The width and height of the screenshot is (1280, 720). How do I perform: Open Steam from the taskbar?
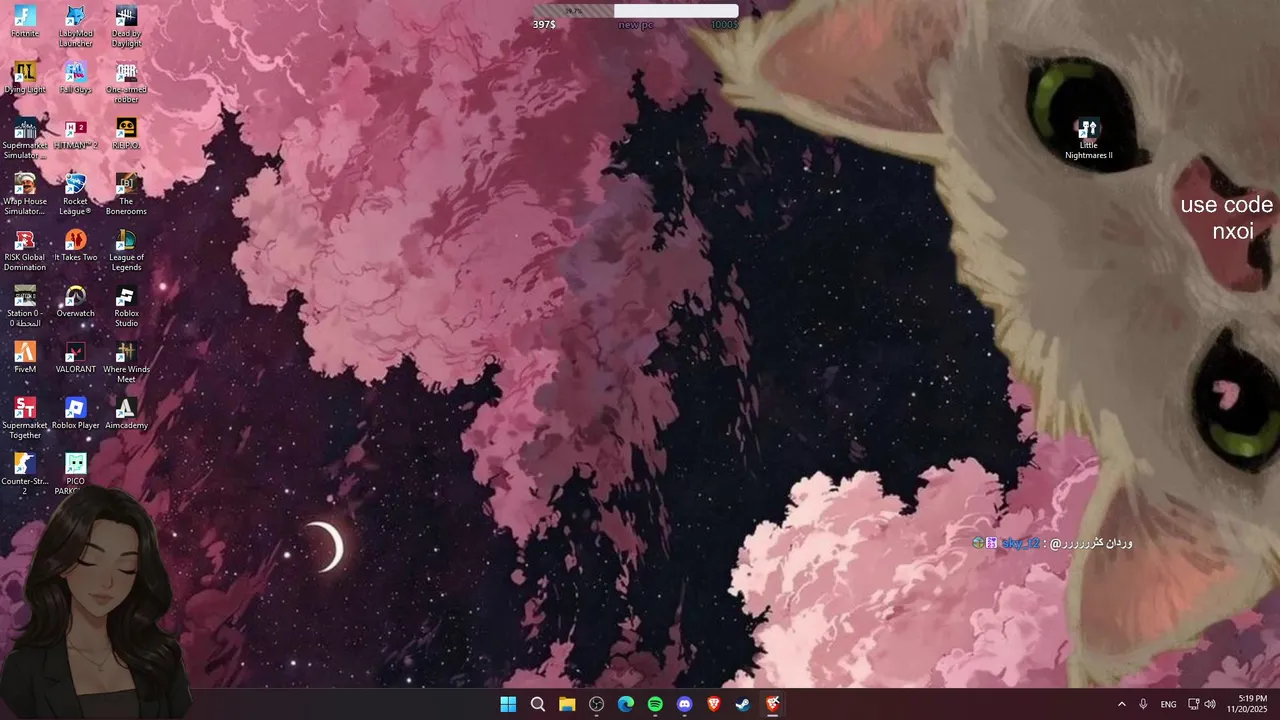pyautogui.click(x=743, y=704)
